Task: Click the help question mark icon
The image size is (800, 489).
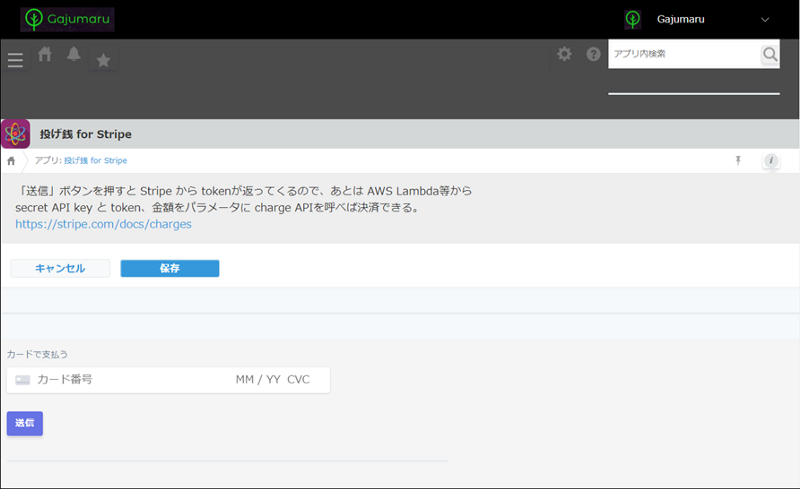Action: (593, 54)
